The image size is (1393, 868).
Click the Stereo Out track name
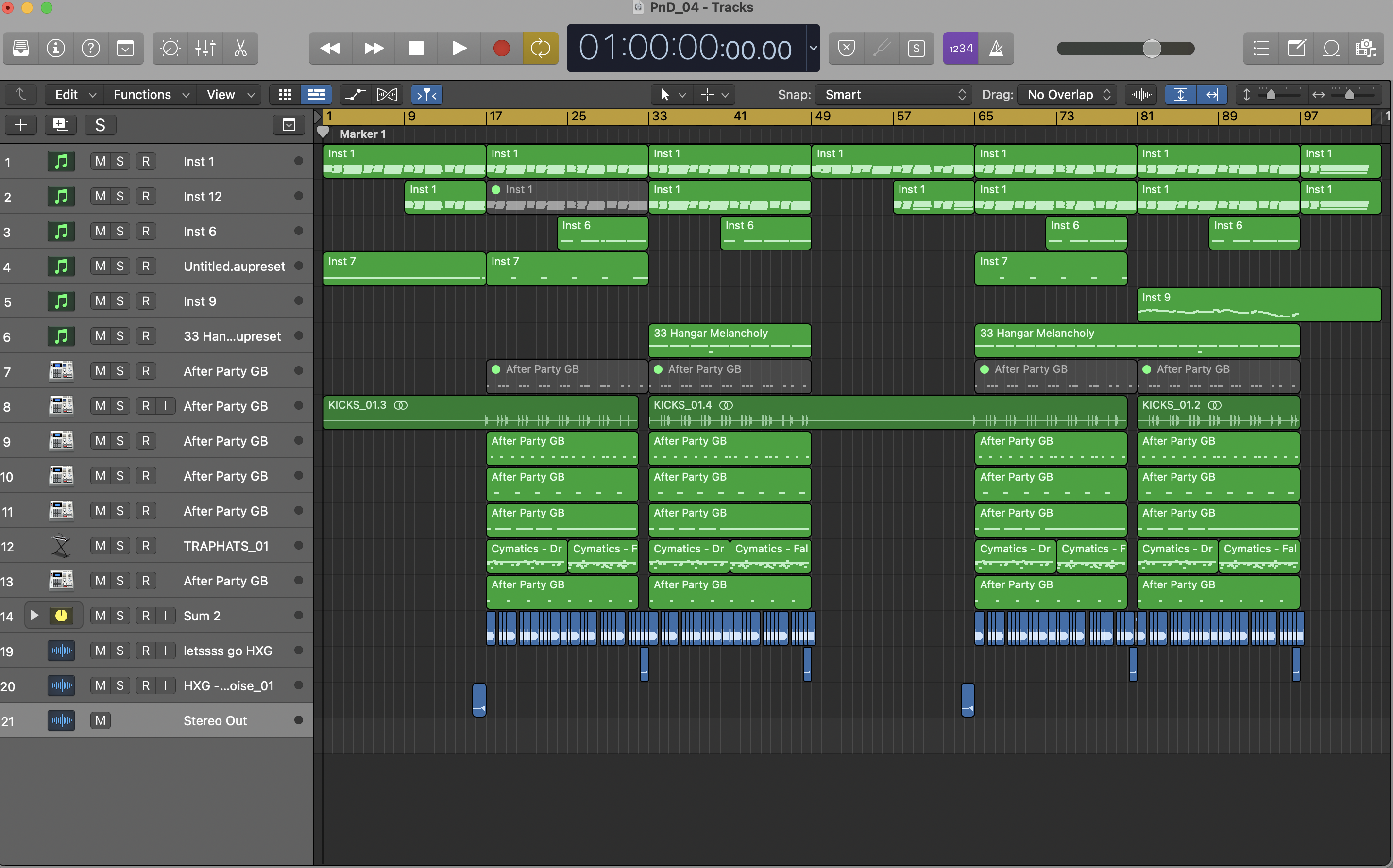point(215,720)
